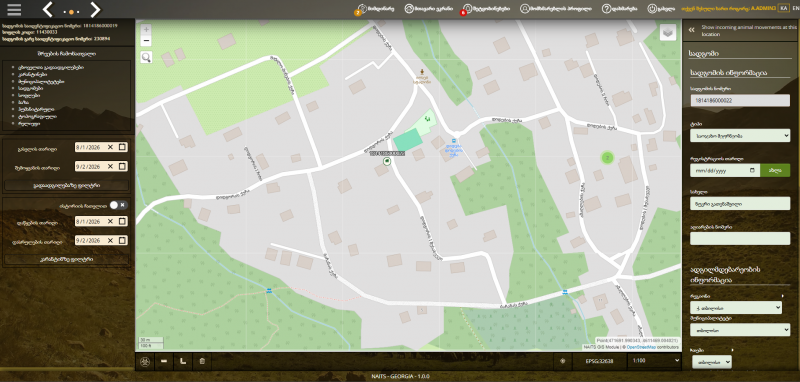Select the holding marker labeled 1814186000019

[387, 161]
